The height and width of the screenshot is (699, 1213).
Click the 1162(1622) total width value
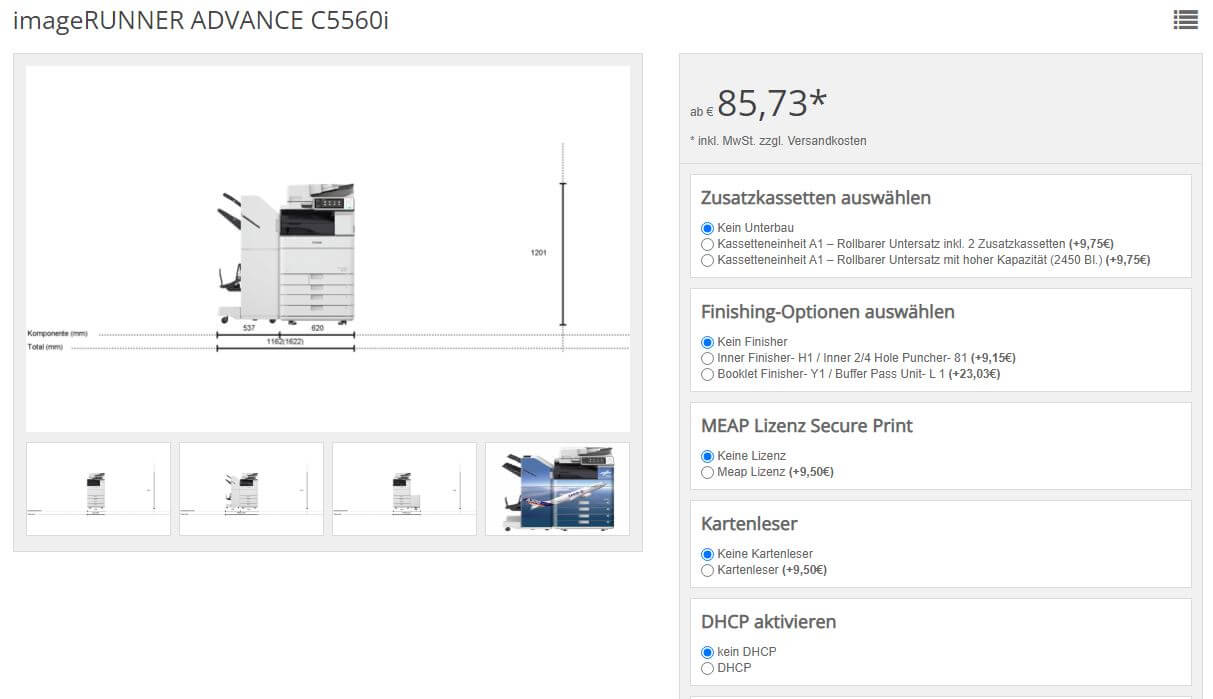coord(285,341)
